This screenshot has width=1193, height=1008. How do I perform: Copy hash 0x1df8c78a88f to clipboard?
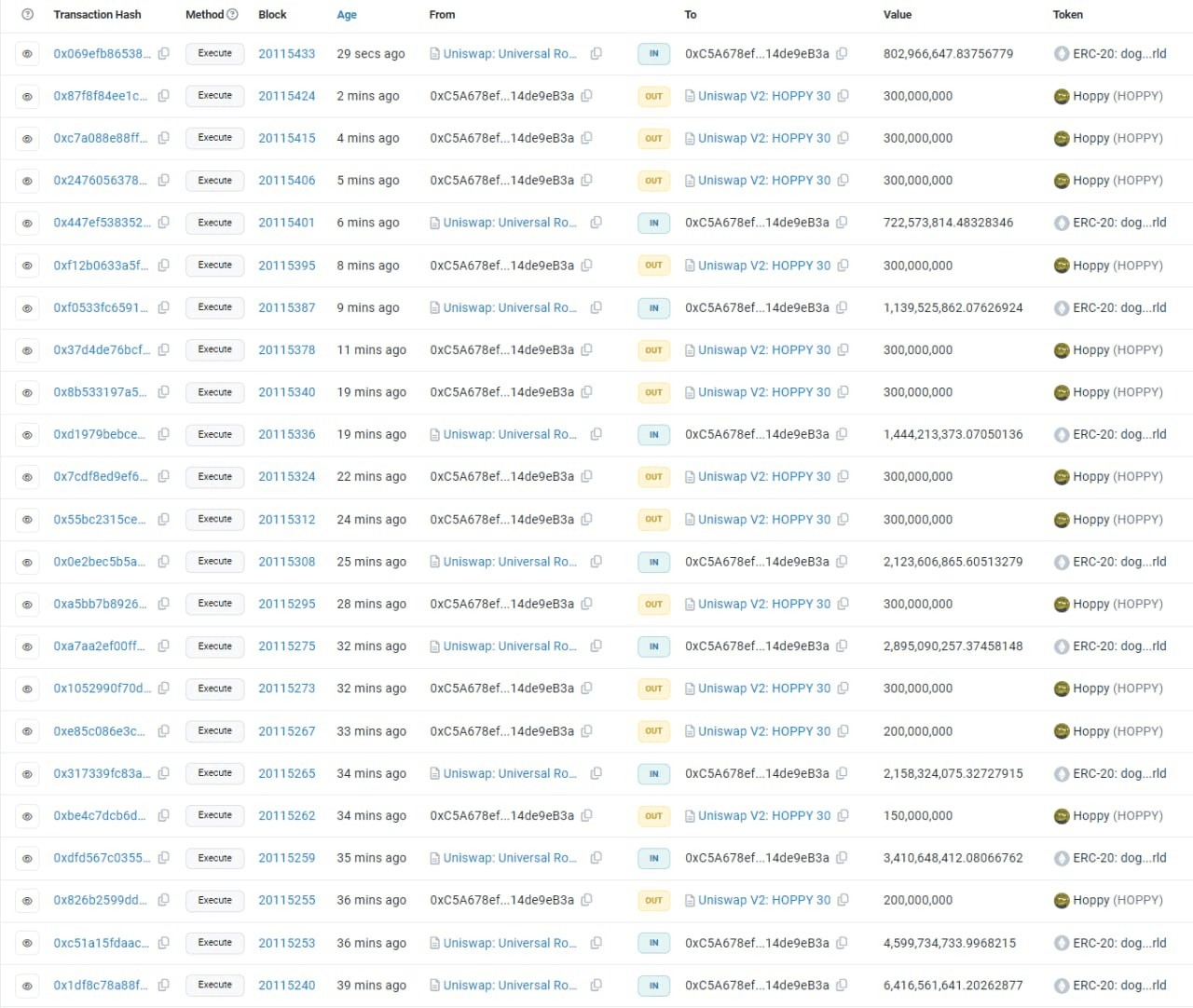(x=164, y=985)
